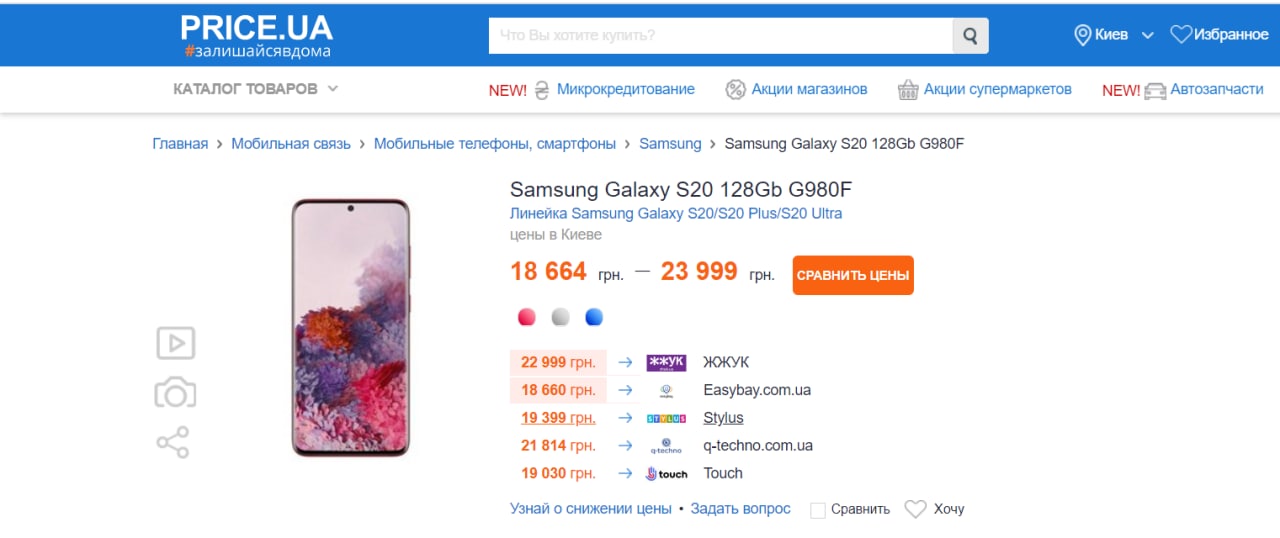Click the search input field

(x=720, y=36)
